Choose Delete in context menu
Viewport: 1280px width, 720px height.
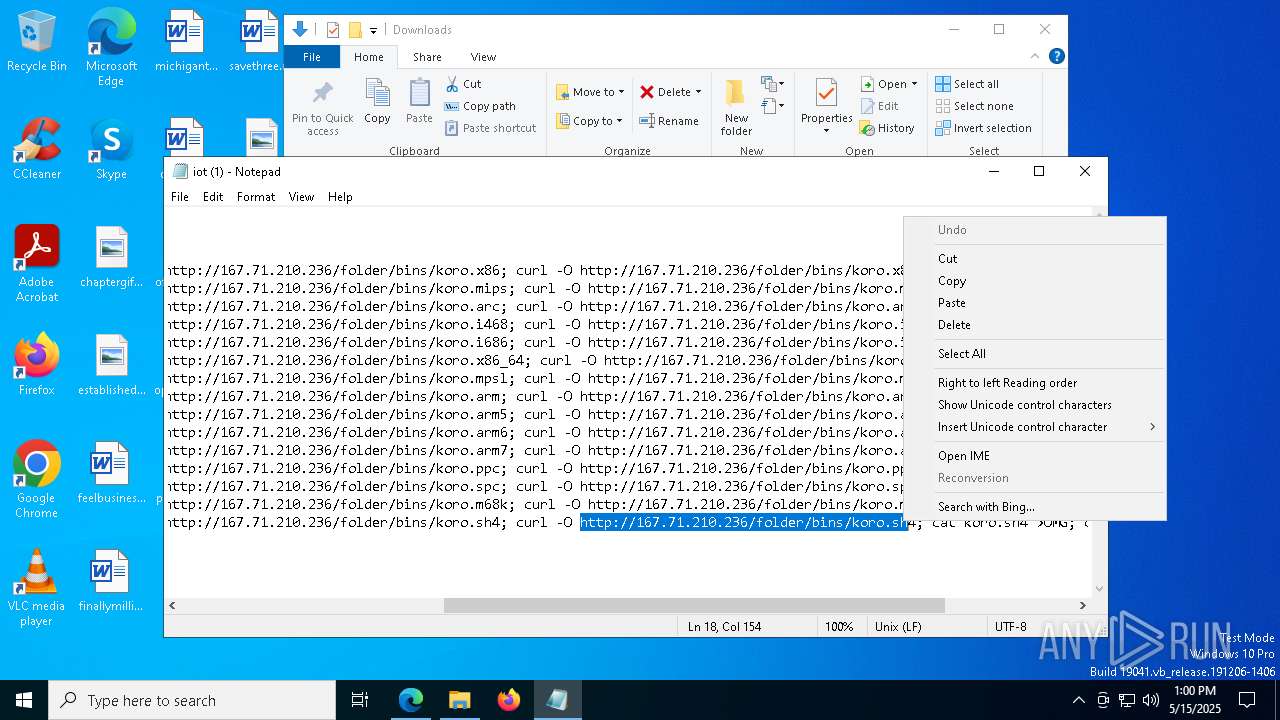(1034, 325)
